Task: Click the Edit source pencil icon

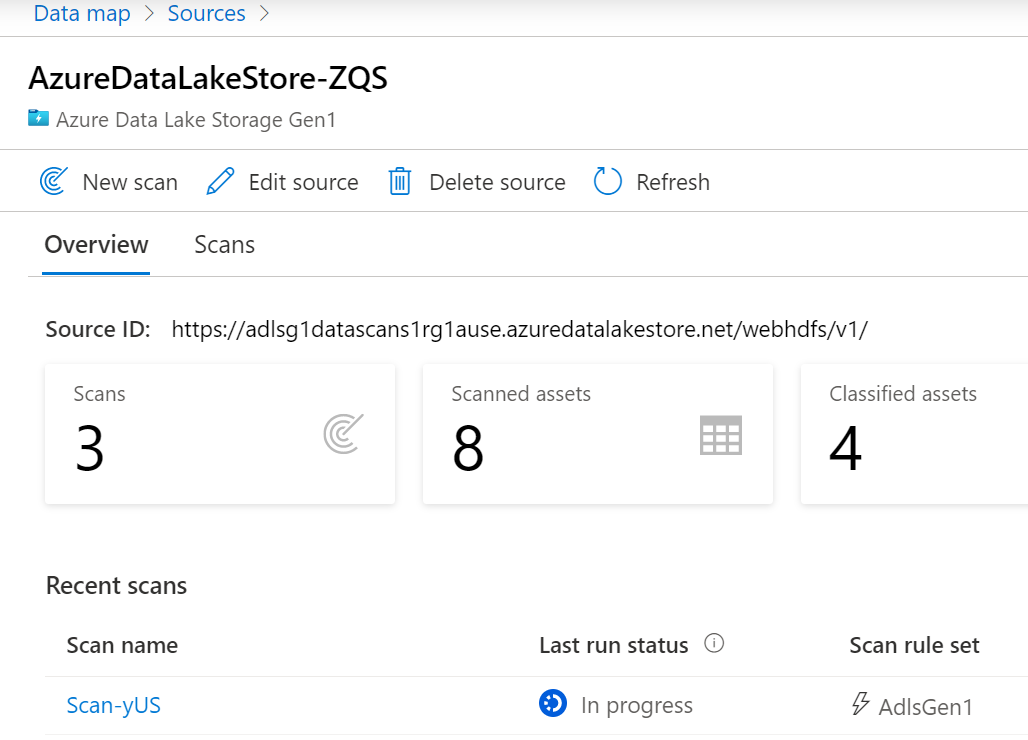Action: pos(220,182)
